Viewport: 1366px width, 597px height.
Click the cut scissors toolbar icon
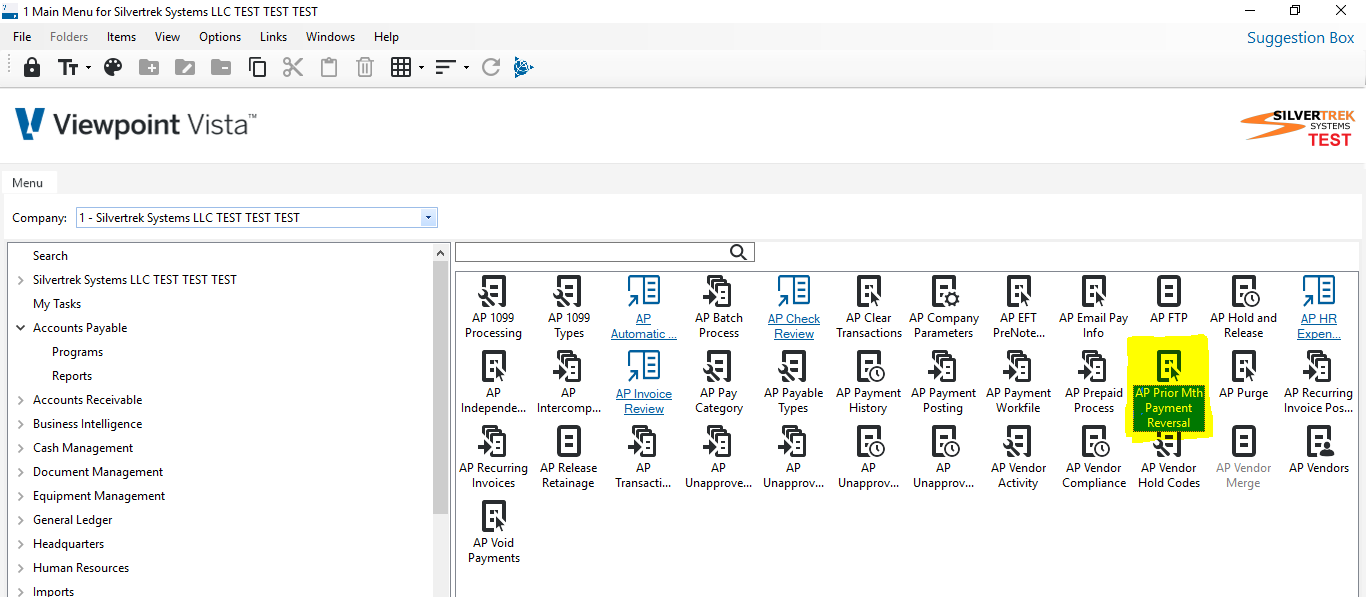(x=292, y=67)
